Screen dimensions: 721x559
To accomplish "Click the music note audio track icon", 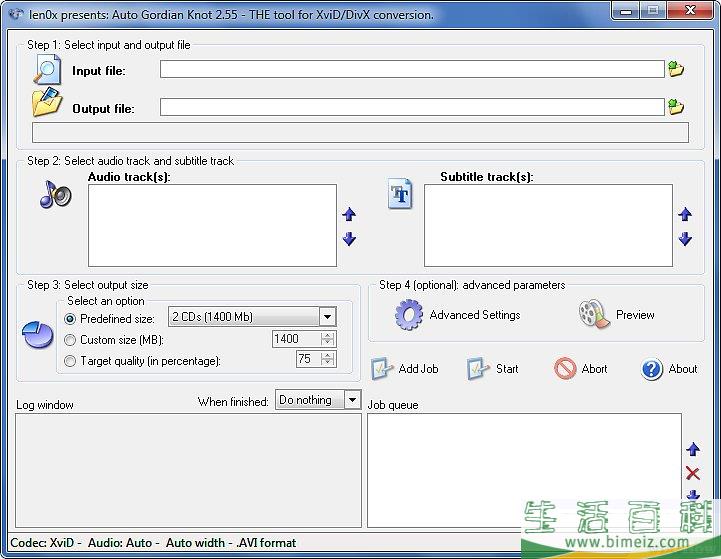I will tap(55, 194).
